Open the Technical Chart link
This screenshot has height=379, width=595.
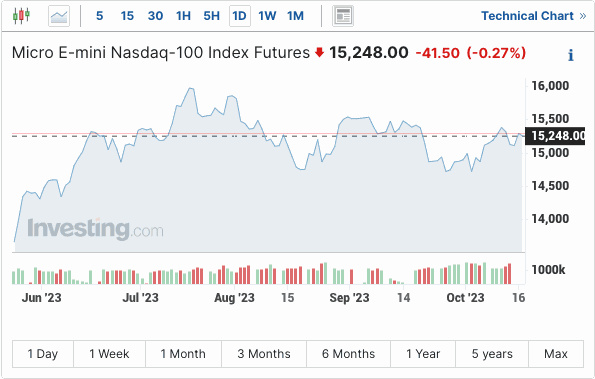[x=534, y=16]
